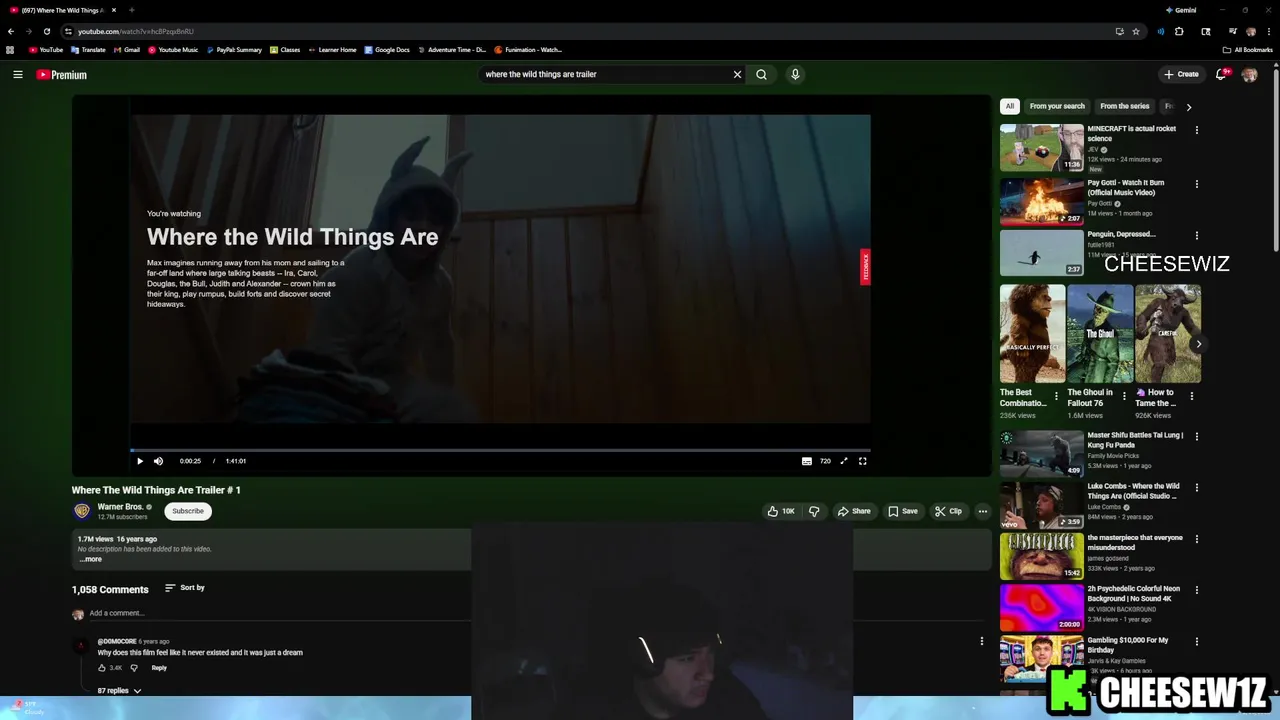Image resolution: width=1280 pixels, height=720 pixels.
Task: Open the MINECRAFT is actual rocket science thumbnail
Action: pyautogui.click(x=1042, y=148)
